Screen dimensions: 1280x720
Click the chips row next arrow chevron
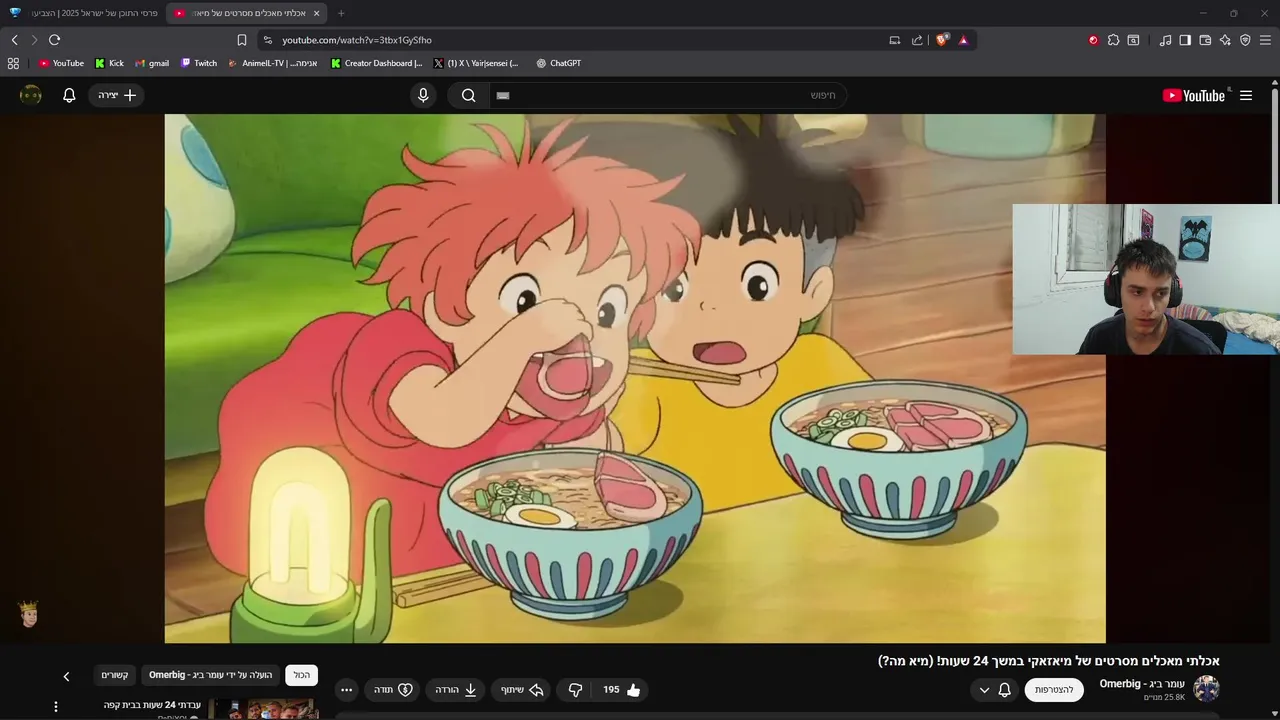pyautogui.click(x=66, y=676)
